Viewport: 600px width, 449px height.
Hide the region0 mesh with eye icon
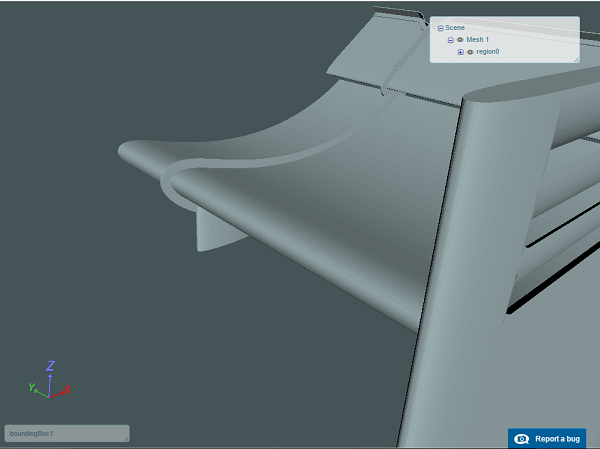click(470, 52)
